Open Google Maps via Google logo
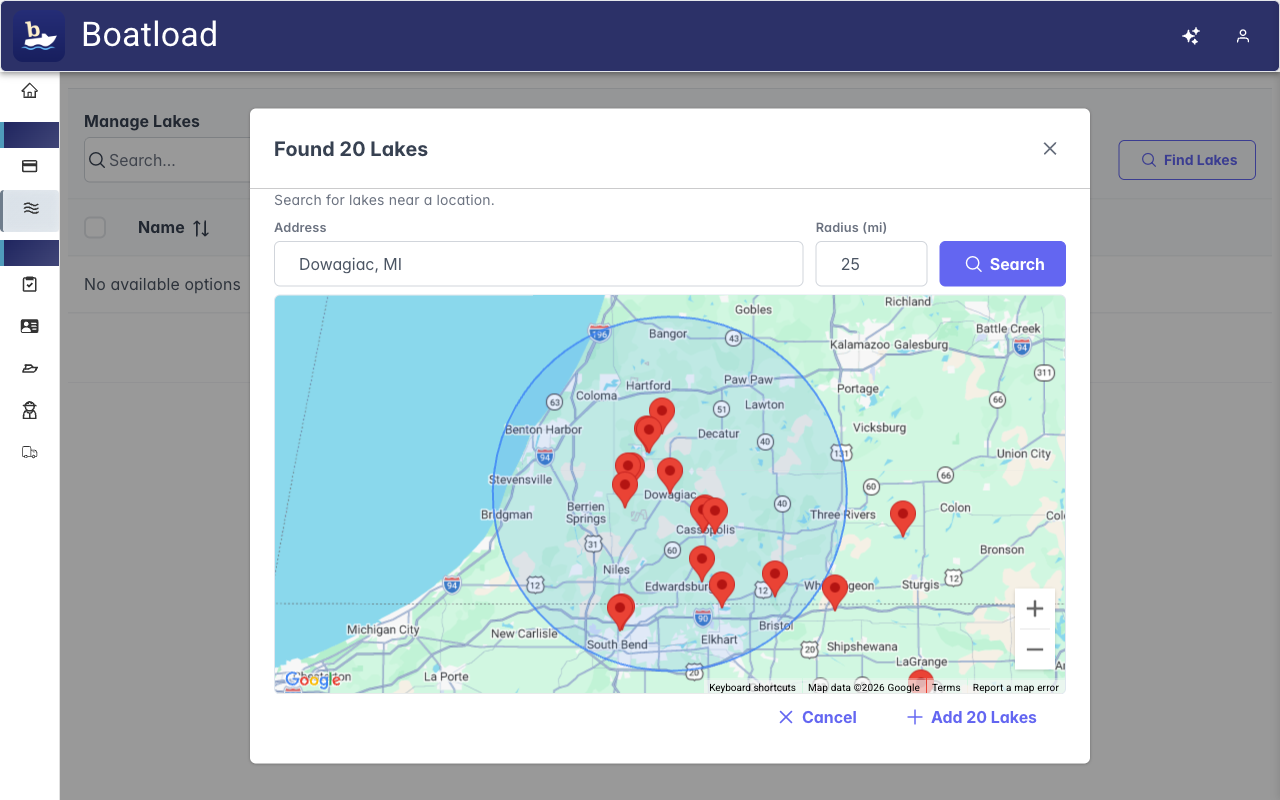Image resolution: width=1280 pixels, height=800 pixels. pos(312,680)
